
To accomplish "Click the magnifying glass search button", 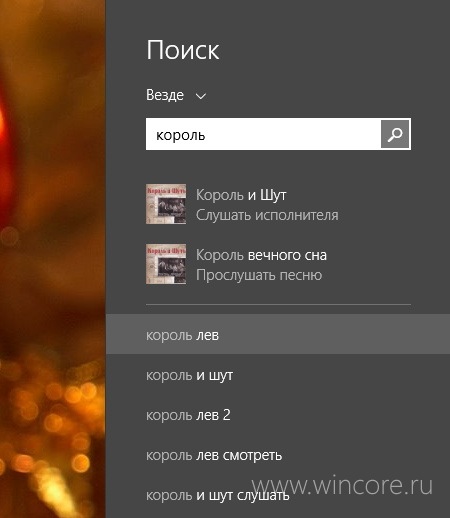I will coord(395,134).
